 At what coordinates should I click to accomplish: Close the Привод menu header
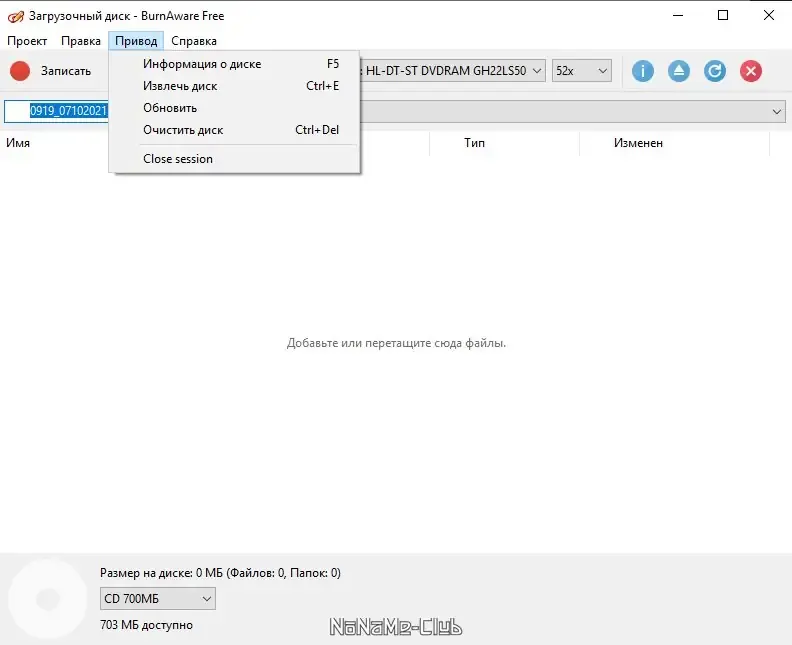point(136,41)
